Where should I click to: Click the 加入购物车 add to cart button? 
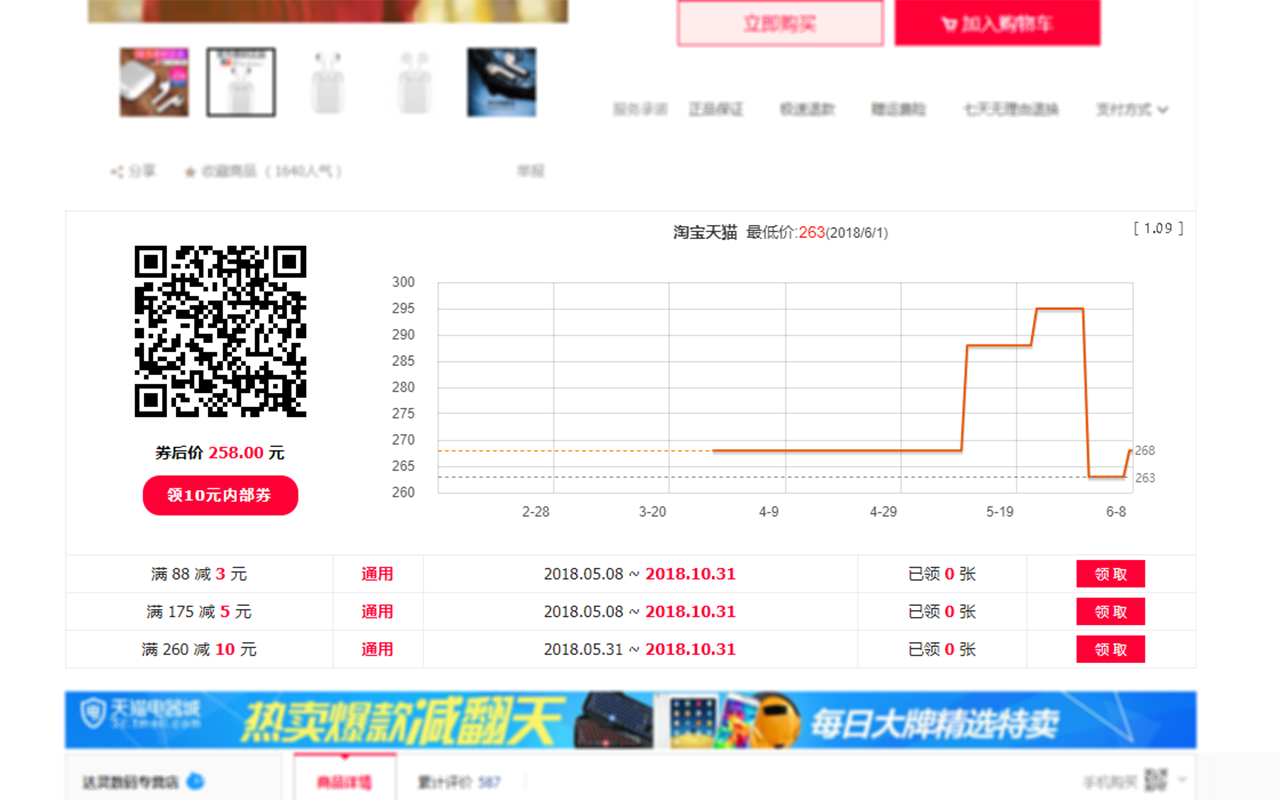point(997,23)
